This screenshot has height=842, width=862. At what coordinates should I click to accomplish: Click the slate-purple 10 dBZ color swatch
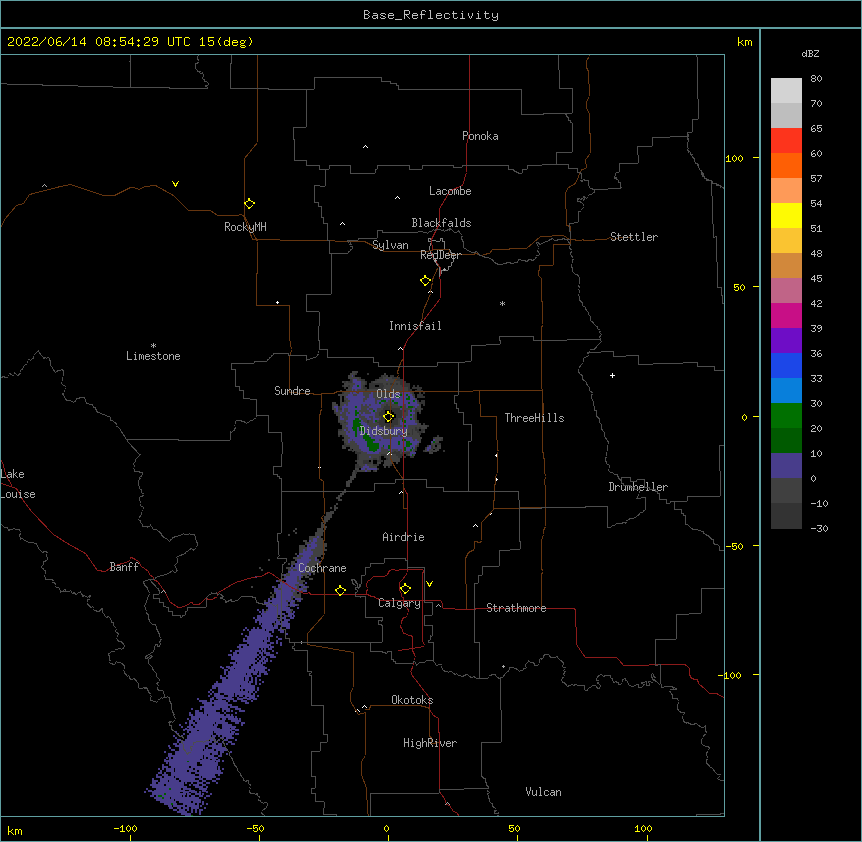[786, 466]
